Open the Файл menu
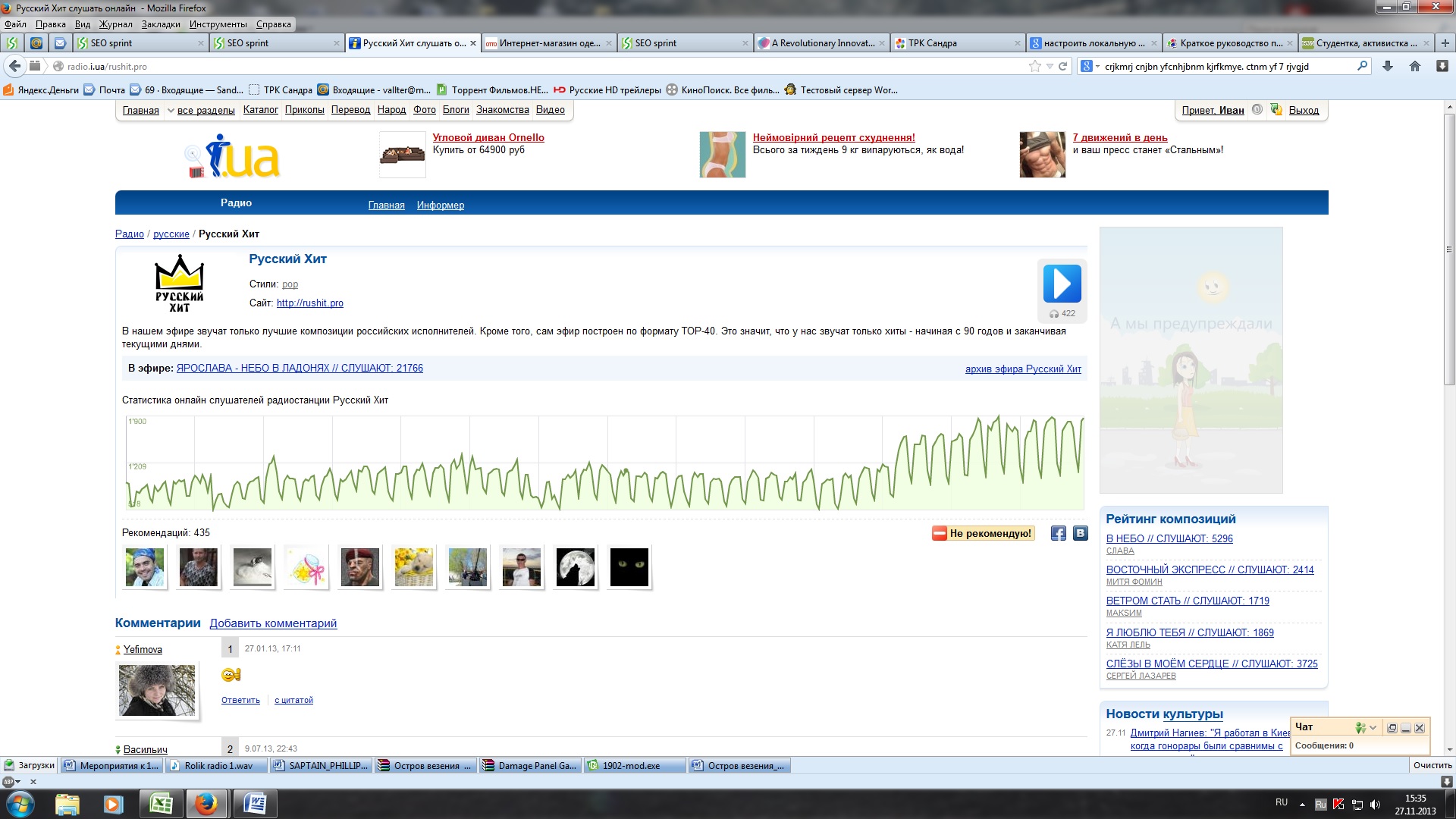This screenshot has width=1456, height=819. pyautogui.click(x=15, y=24)
